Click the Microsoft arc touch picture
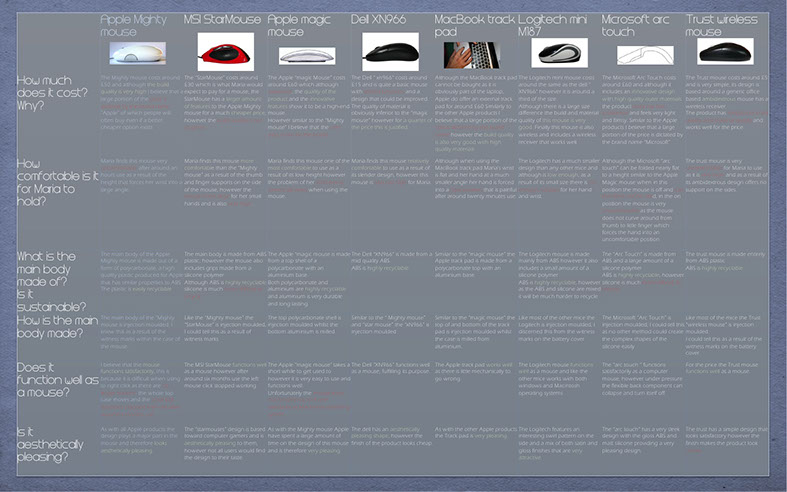 pos(638,55)
